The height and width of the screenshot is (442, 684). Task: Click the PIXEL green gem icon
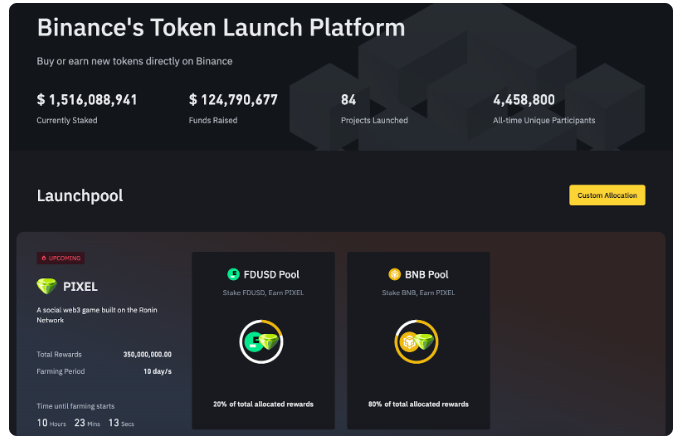click(46, 286)
